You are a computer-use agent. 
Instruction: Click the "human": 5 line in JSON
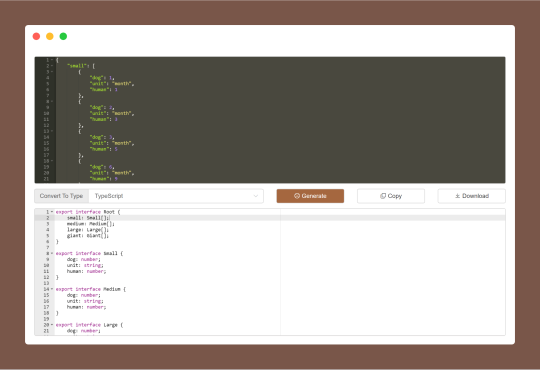coord(103,149)
